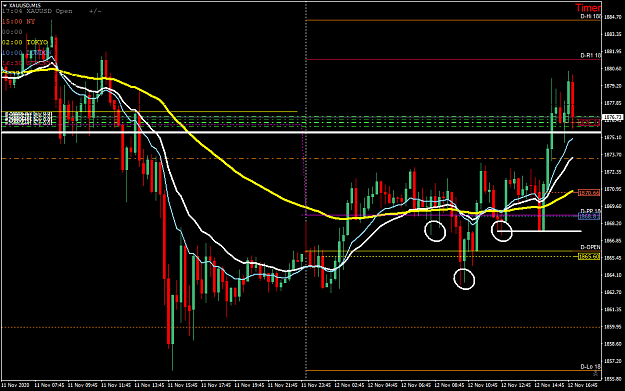625x391 pixels.
Task: Click 11 Nov 19:45 on the time axis
Action: coord(249,385)
